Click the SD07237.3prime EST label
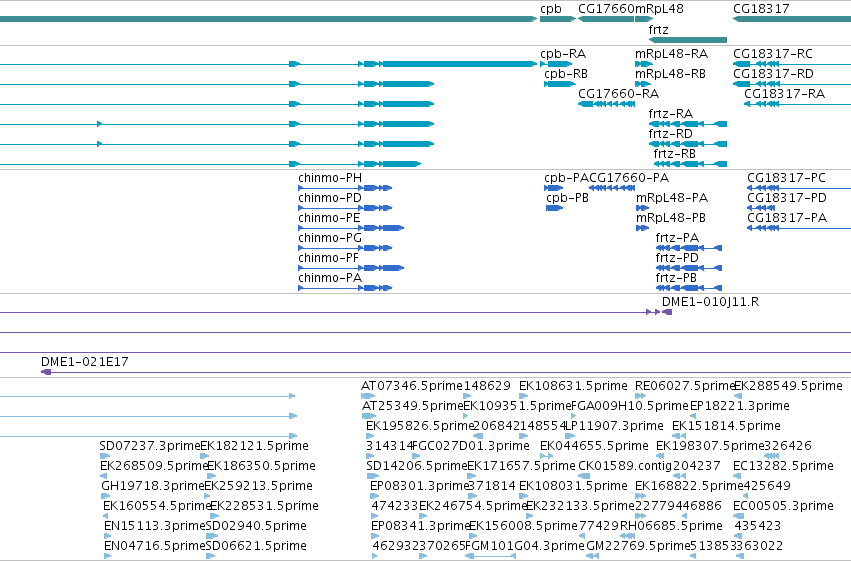This screenshot has width=851, height=561. 150,446
